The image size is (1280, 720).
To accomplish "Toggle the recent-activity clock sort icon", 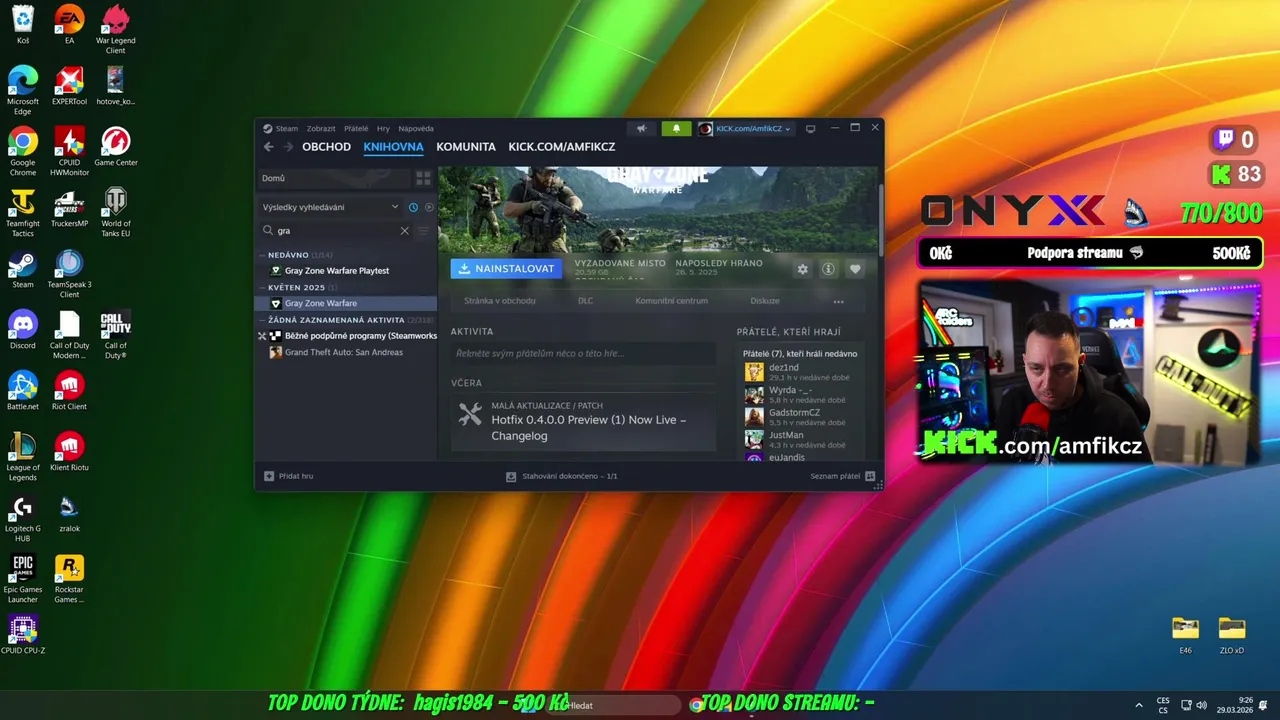I will [x=413, y=207].
